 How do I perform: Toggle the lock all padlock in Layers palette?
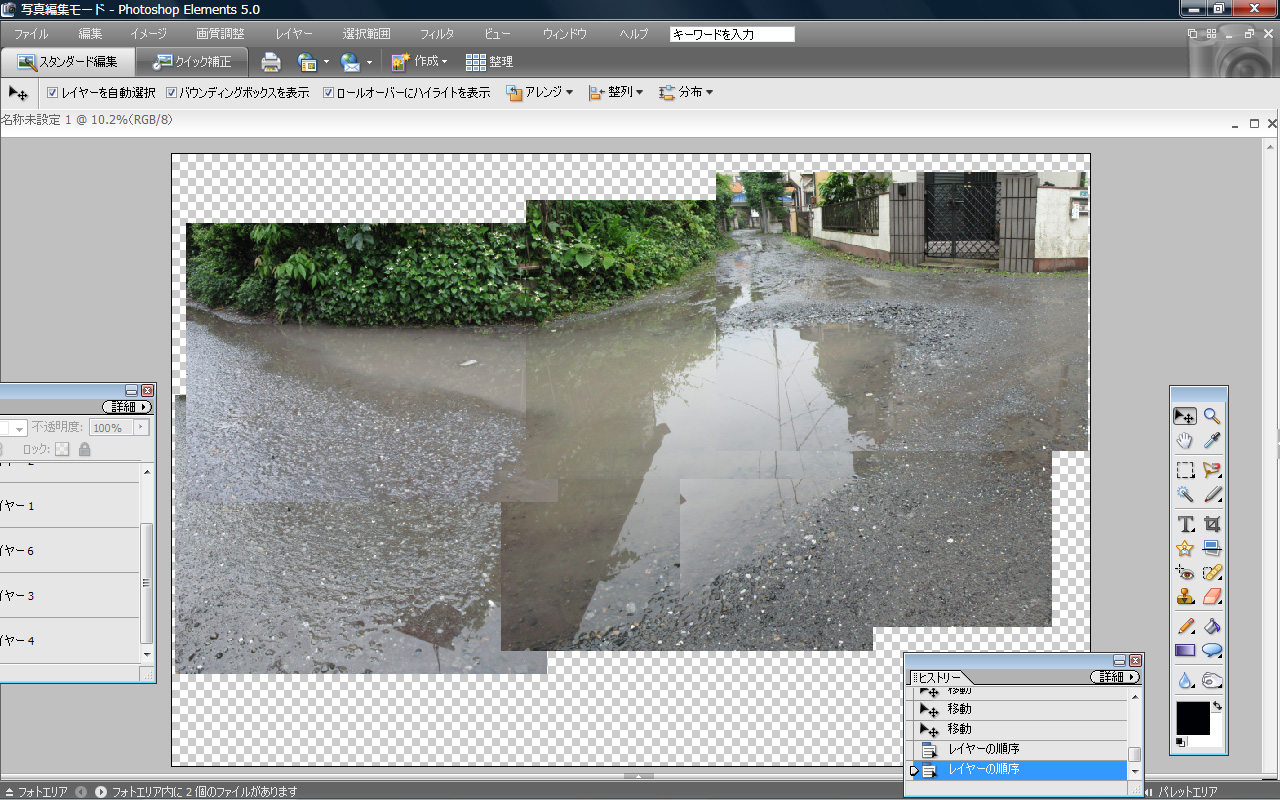[x=84, y=450]
